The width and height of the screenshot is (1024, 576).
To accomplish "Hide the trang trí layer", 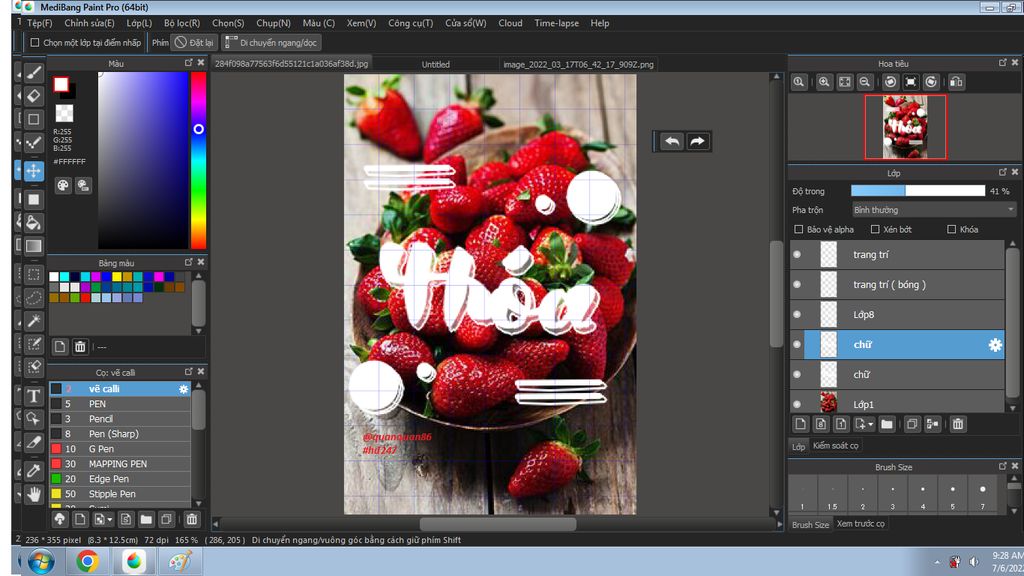I will (797, 255).
